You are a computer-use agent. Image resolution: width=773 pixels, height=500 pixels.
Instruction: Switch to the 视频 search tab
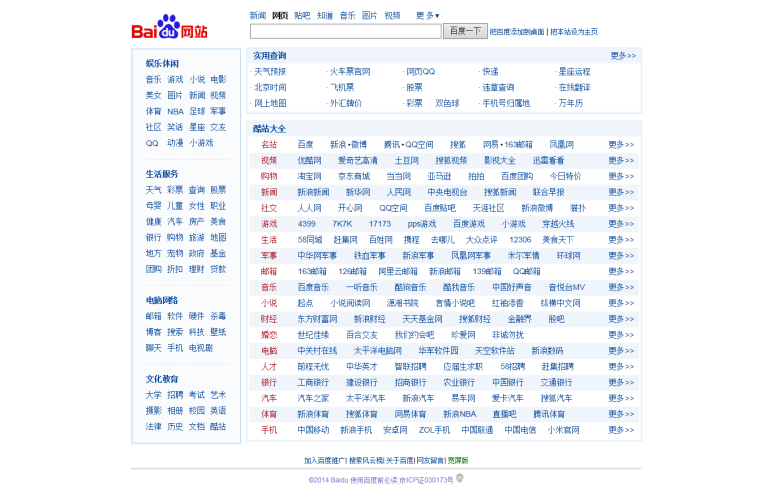tap(392, 16)
